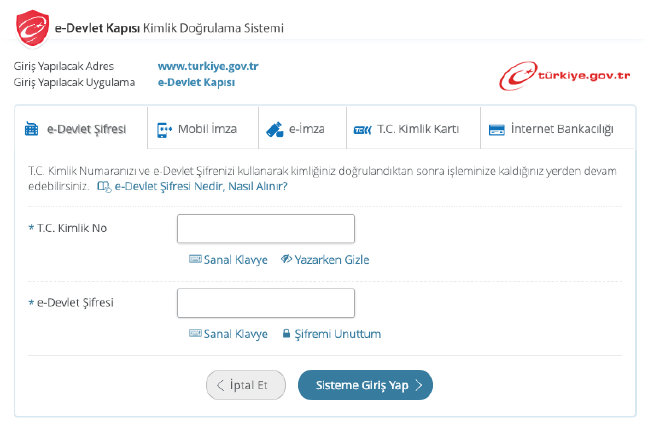The height and width of the screenshot is (426, 648).
Task: Open the Şifremi Unuttum link
Action: [337, 334]
